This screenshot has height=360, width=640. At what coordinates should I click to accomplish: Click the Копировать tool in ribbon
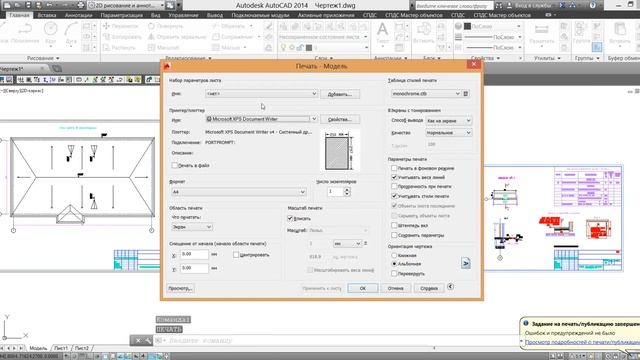(122, 37)
